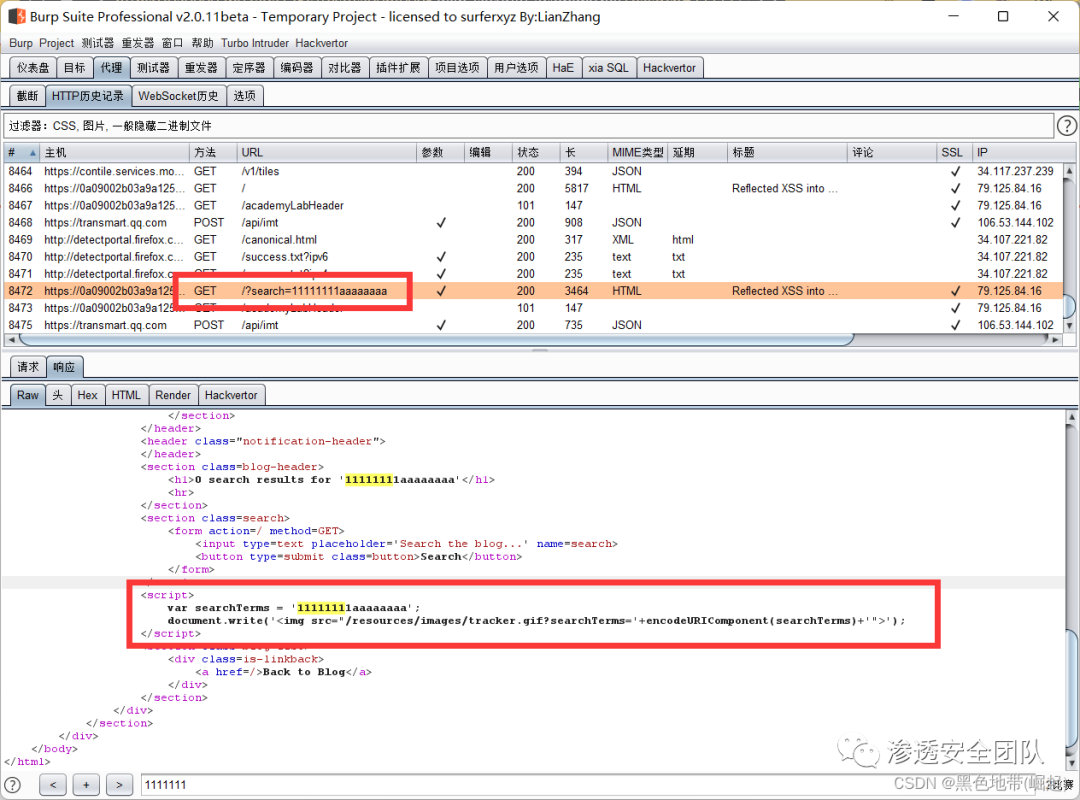Switch to the 目标 tab
The image size is (1080, 800).
[x=74, y=68]
